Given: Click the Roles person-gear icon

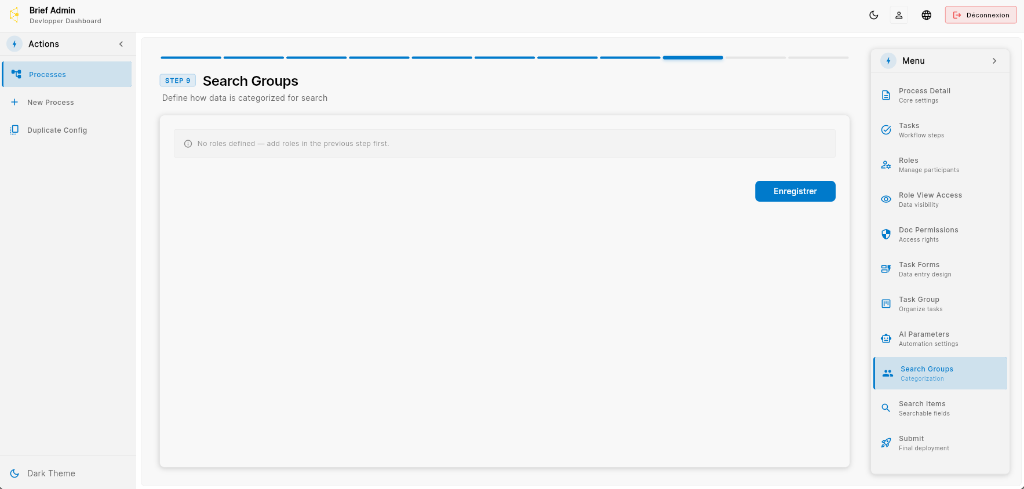Looking at the screenshot, I should 886,165.
